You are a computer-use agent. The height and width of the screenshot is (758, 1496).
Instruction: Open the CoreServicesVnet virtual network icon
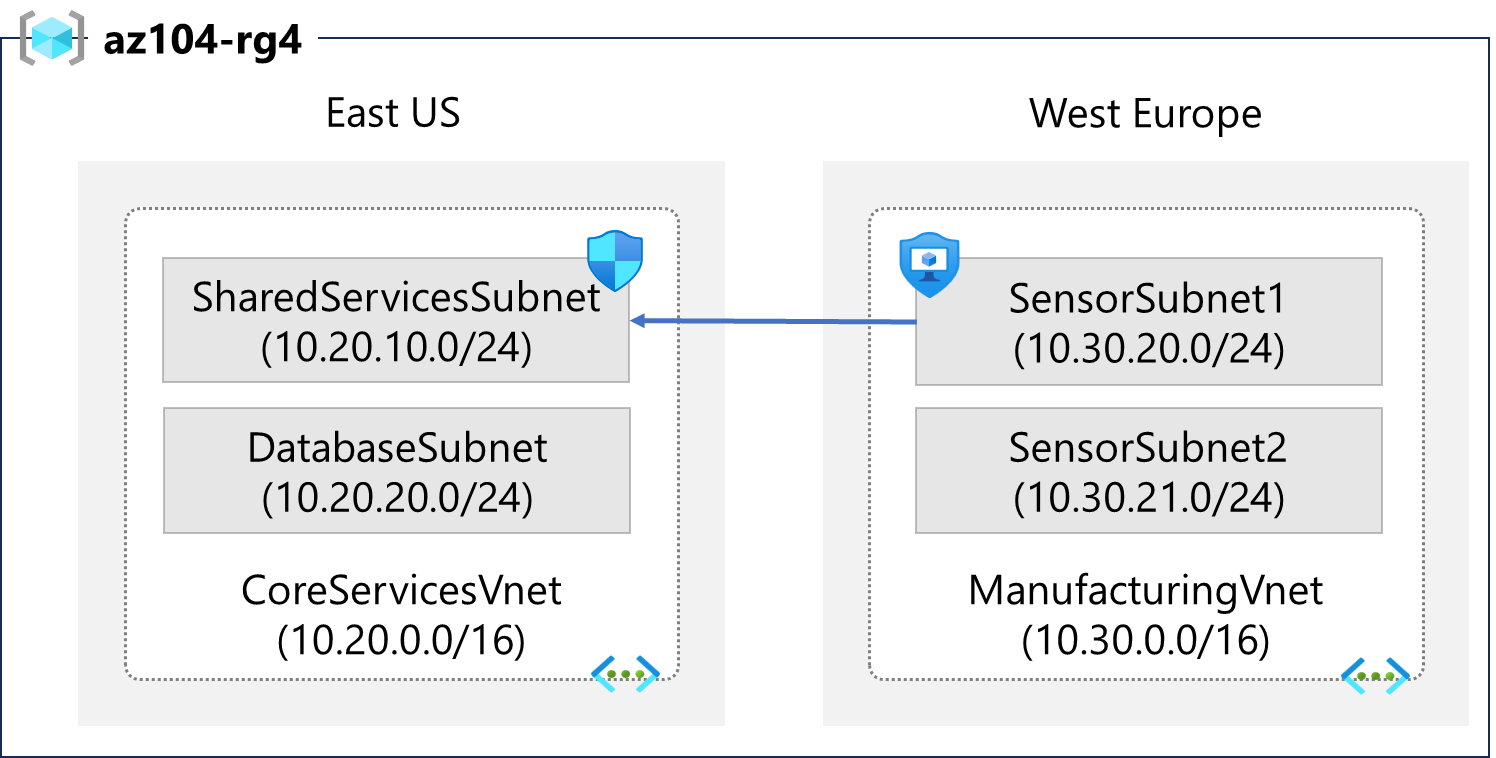[x=625, y=675]
